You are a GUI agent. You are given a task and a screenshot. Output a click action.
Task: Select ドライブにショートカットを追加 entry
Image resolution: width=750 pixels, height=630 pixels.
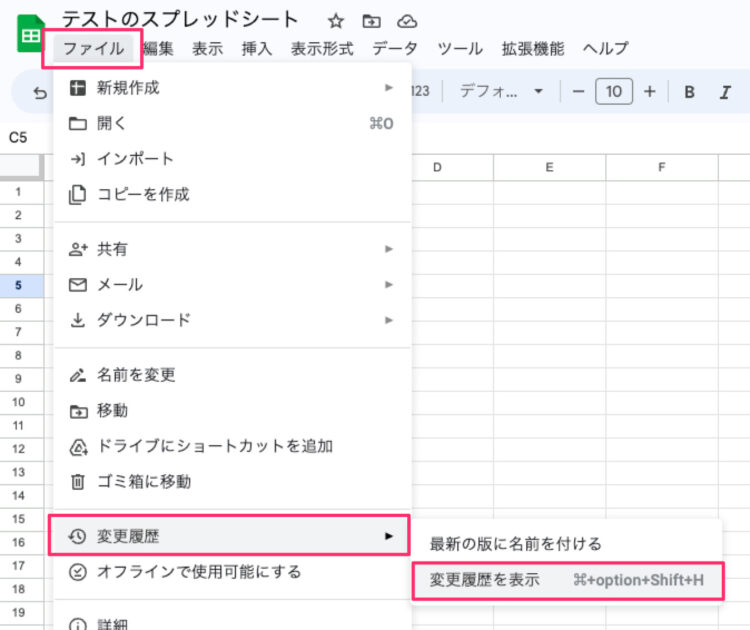[x=232, y=446]
